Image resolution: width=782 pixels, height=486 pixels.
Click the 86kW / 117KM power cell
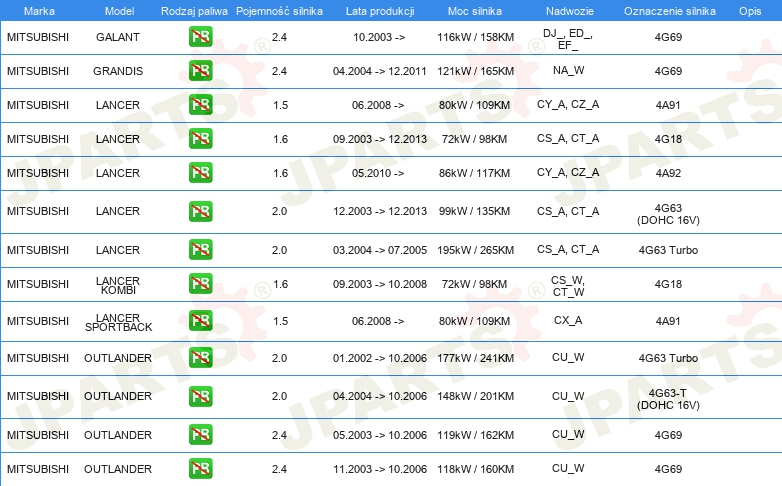(x=474, y=173)
